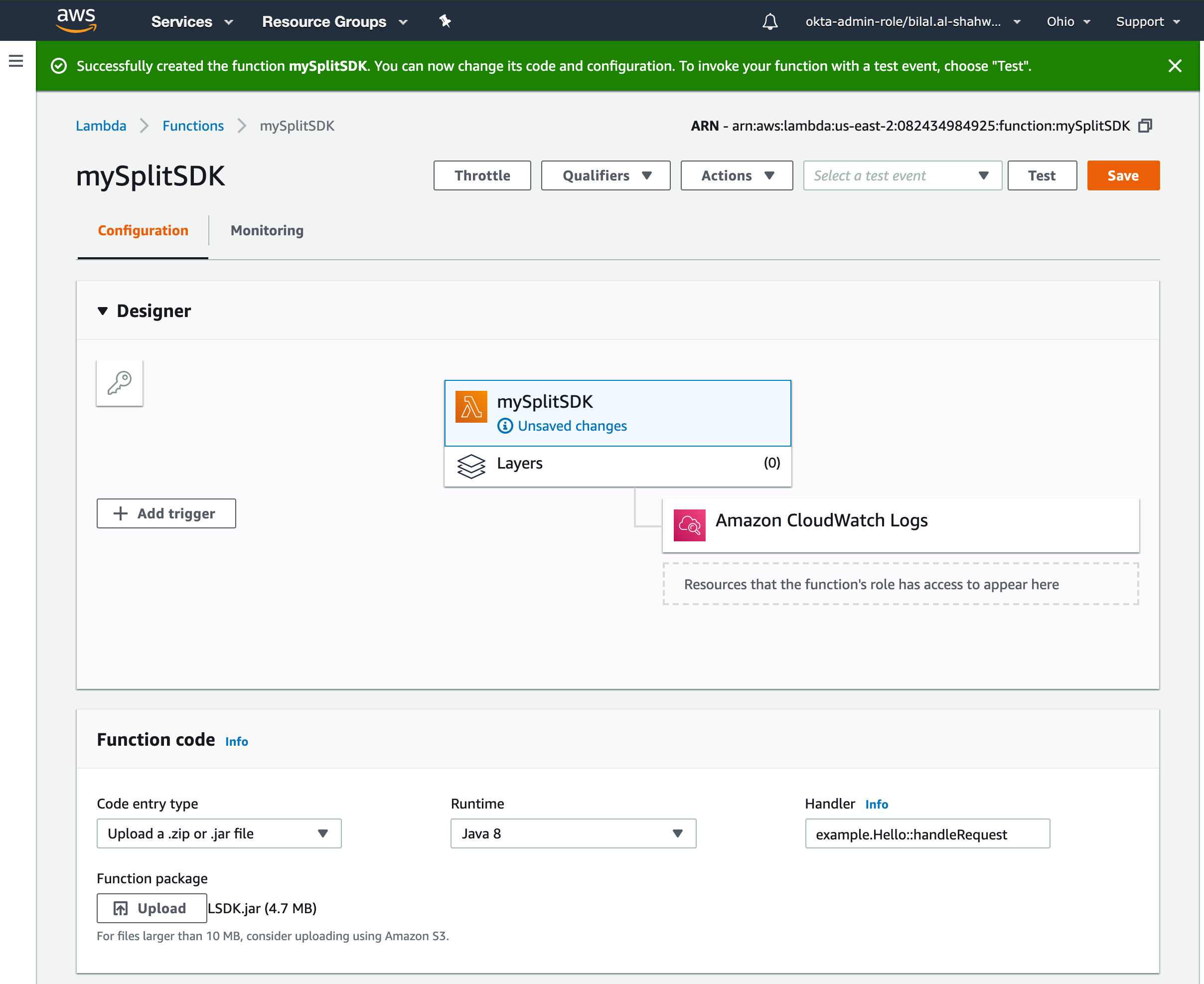Click the Amazon CloudWatch Logs icon
The height and width of the screenshot is (984, 1204).
tap(689, 525)
